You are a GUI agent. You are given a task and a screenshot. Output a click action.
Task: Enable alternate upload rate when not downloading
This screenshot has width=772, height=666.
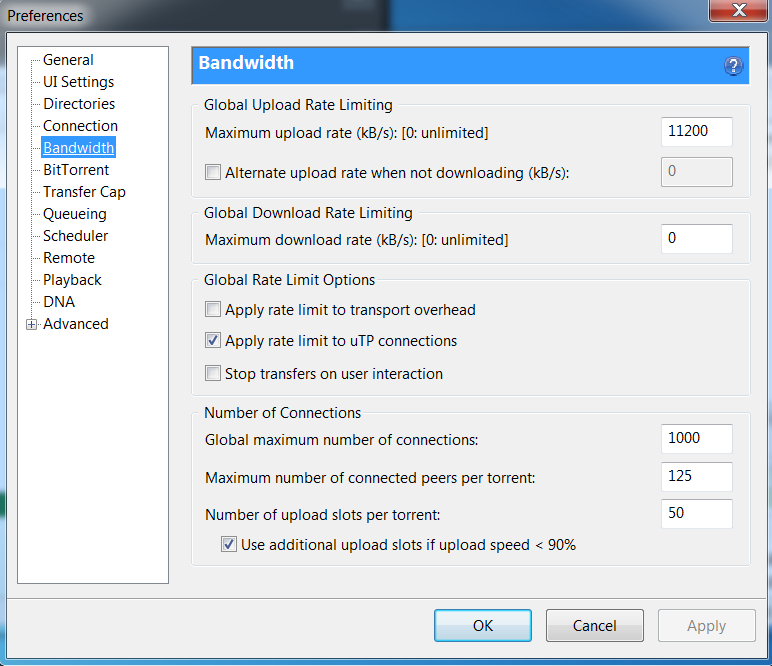(x=213, y=172)
